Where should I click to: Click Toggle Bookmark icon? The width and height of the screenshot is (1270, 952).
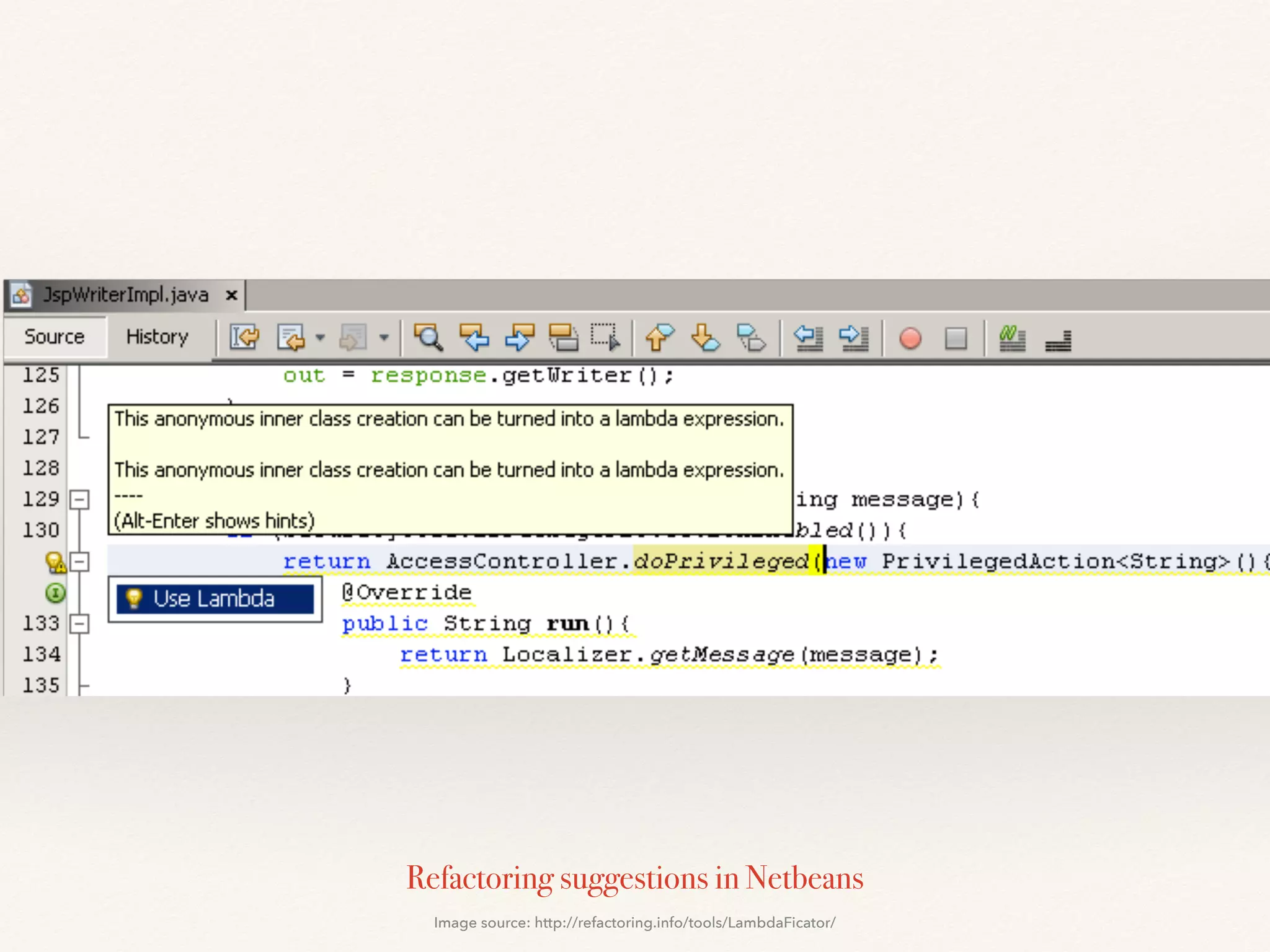tap(751, 338)
